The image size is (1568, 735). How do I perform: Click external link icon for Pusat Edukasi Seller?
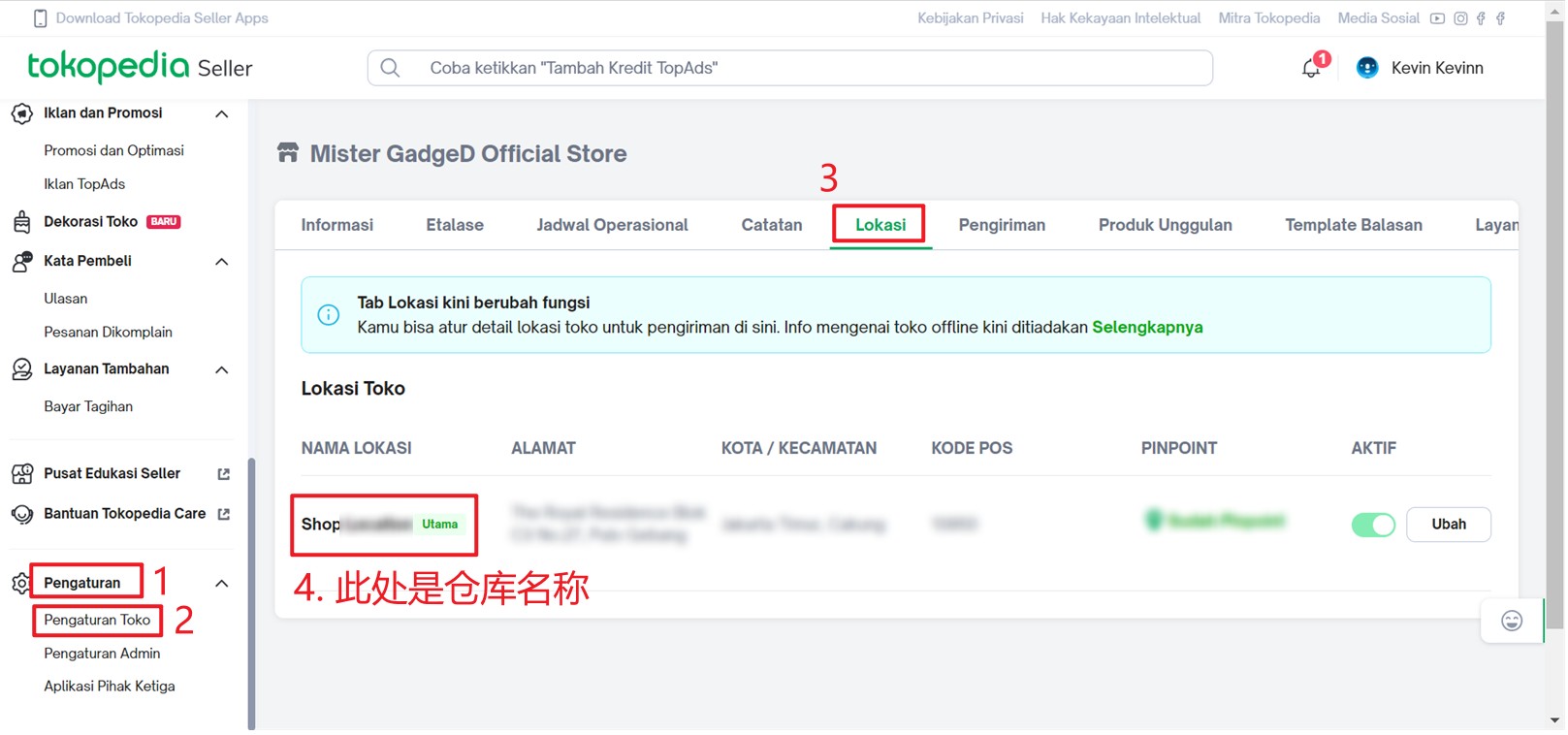[224, 474]
